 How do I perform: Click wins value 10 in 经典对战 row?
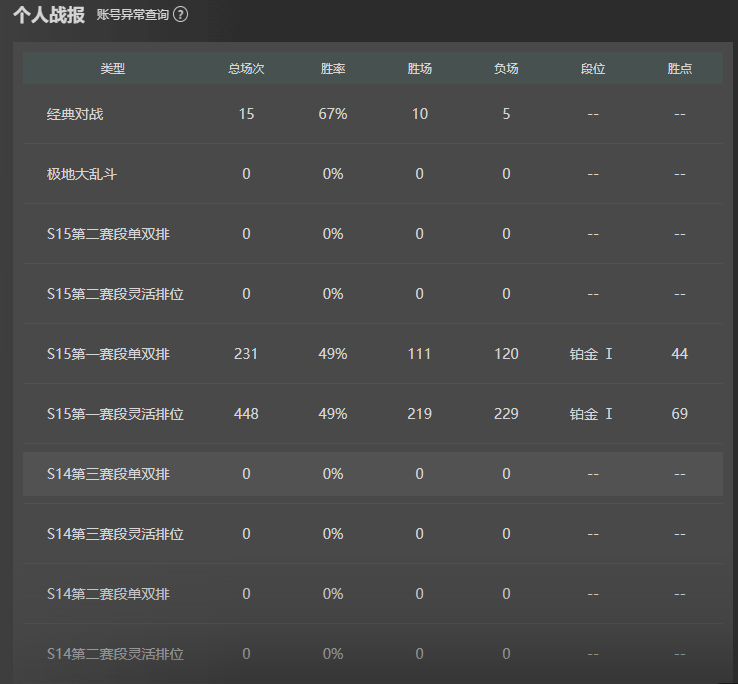pos(419,114)
